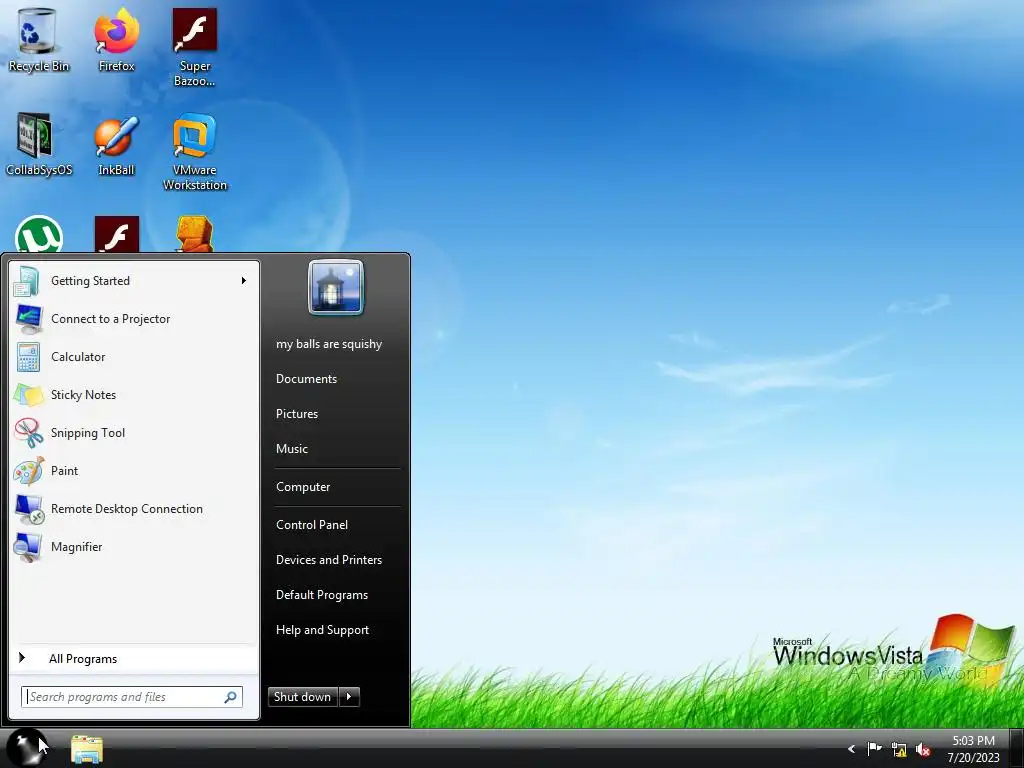Click the Shut down button

pyautogui.click(x=303, y=697)
